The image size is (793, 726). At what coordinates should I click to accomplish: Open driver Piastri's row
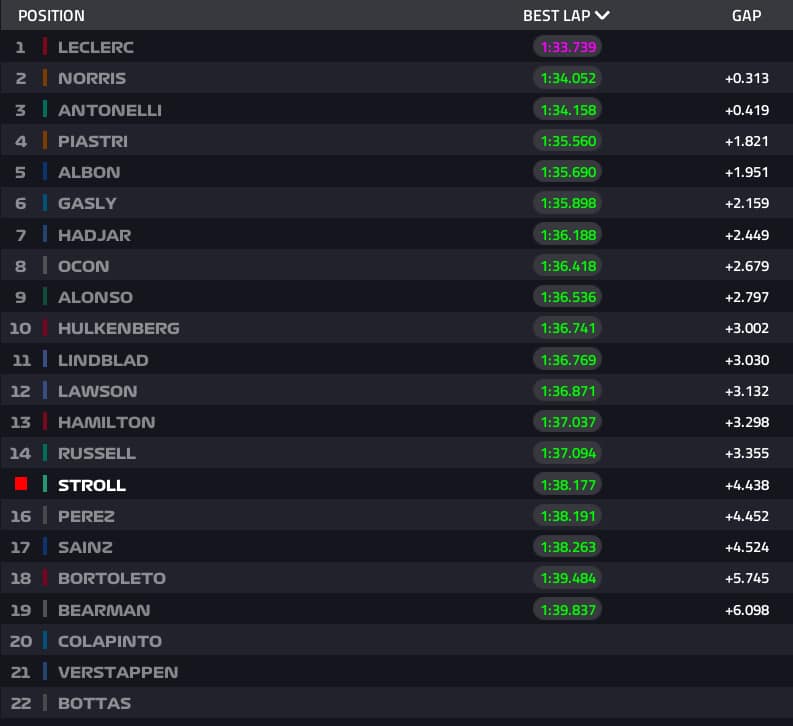tap(92, 141)
